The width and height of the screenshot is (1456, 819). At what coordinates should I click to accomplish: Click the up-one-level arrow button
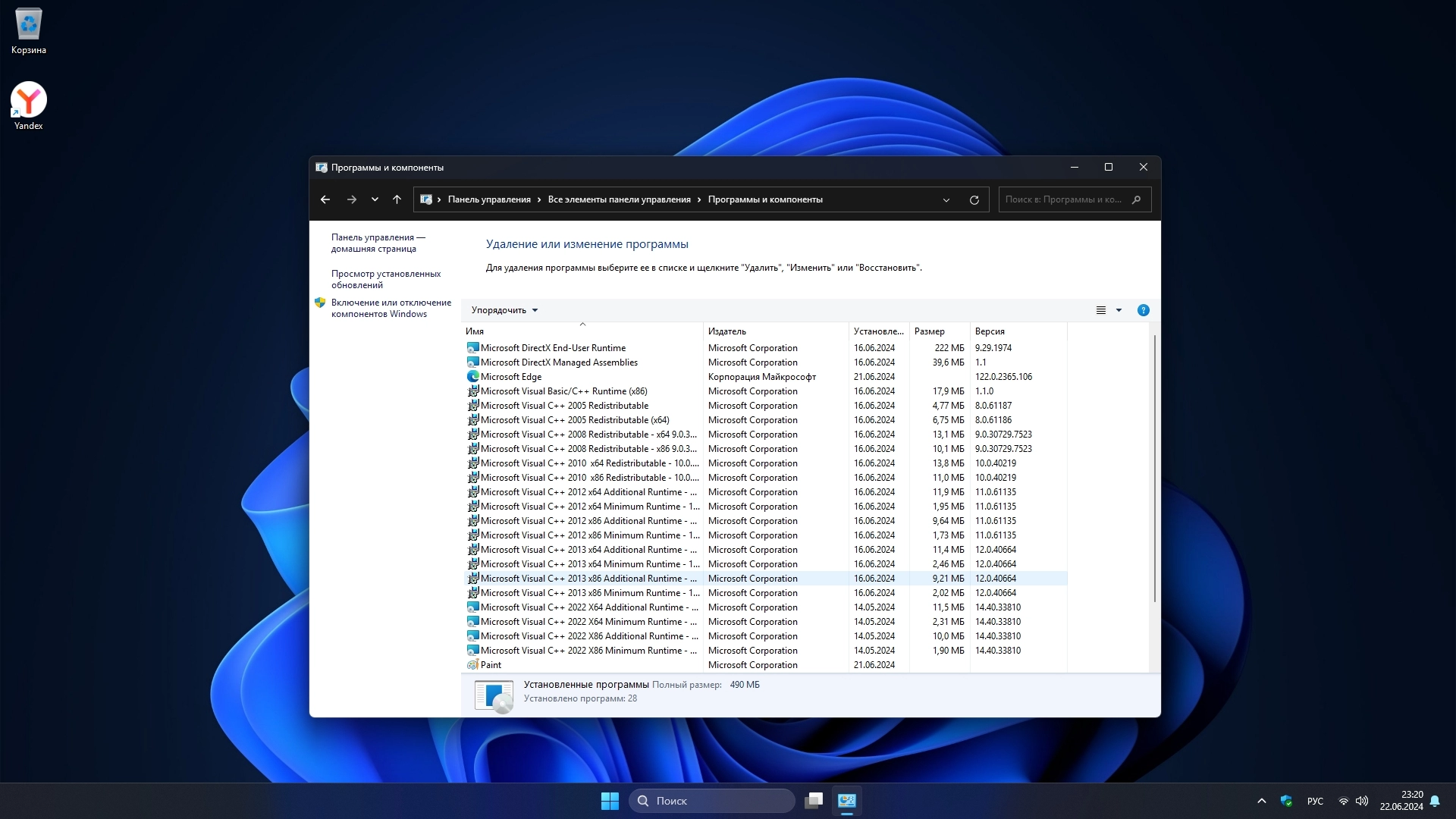click(397, 199)
